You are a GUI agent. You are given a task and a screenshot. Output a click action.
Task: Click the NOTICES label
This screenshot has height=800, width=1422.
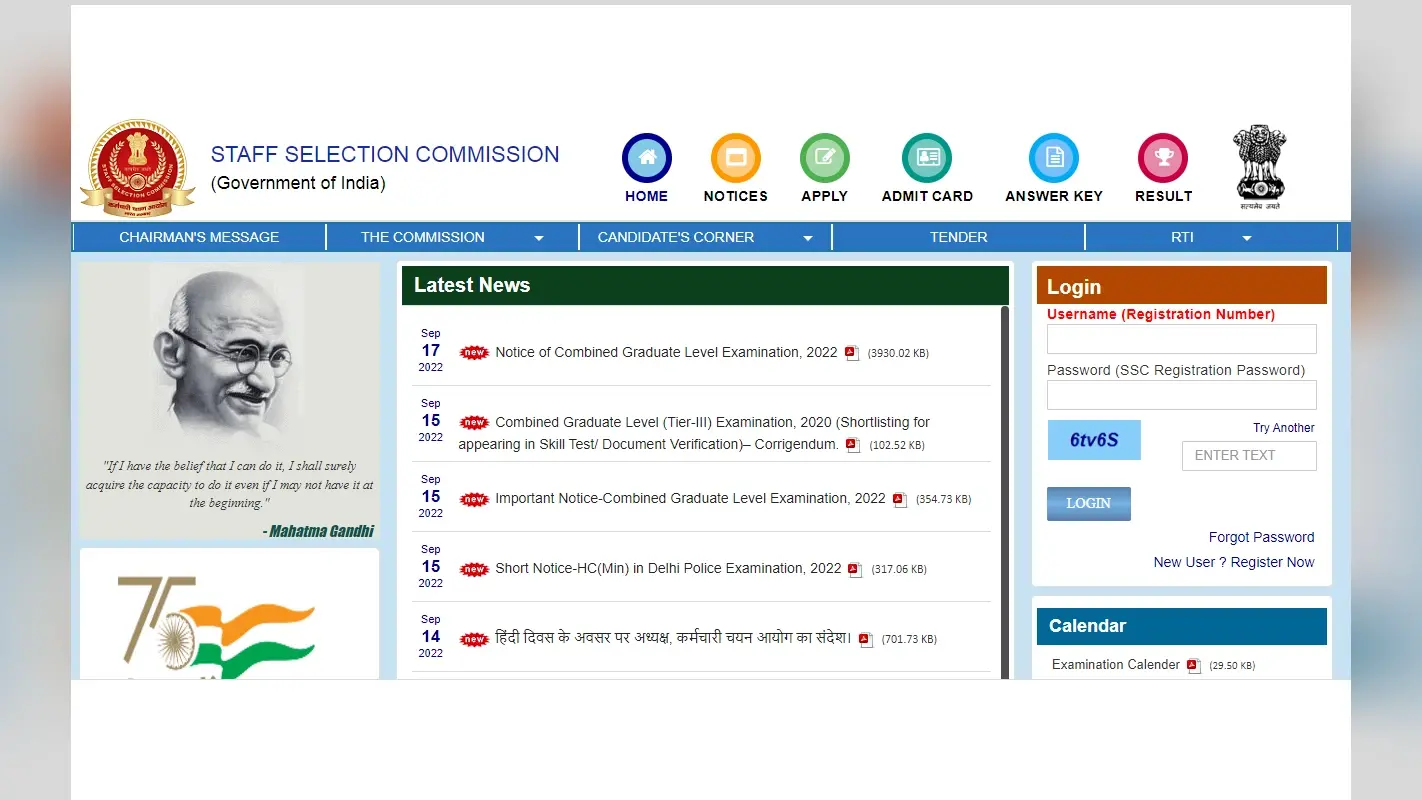(x=736, y=196)
